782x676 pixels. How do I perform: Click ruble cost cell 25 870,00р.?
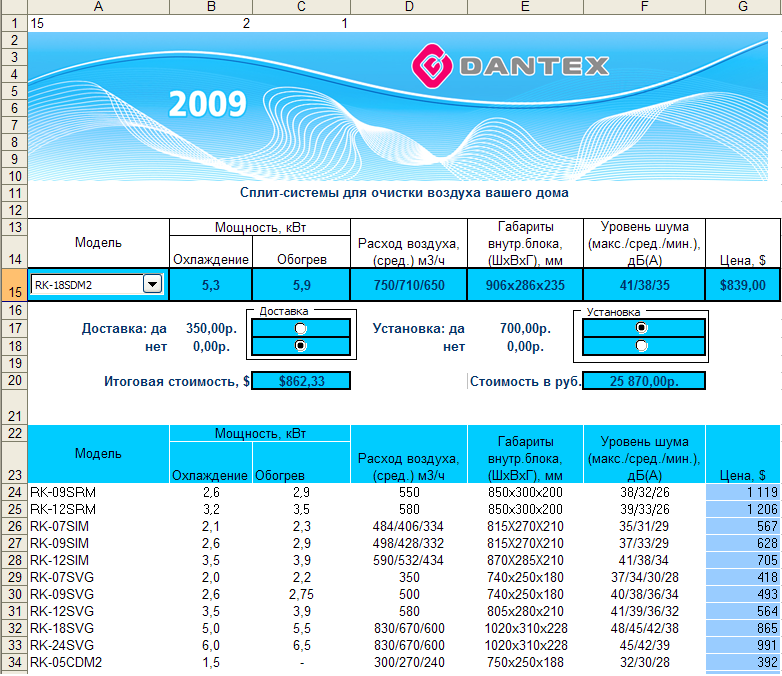tap(644, 381)
